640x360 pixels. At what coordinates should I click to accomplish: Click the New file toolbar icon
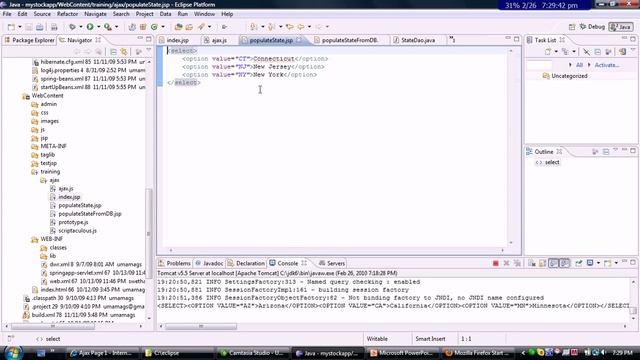tap(11, 27)
